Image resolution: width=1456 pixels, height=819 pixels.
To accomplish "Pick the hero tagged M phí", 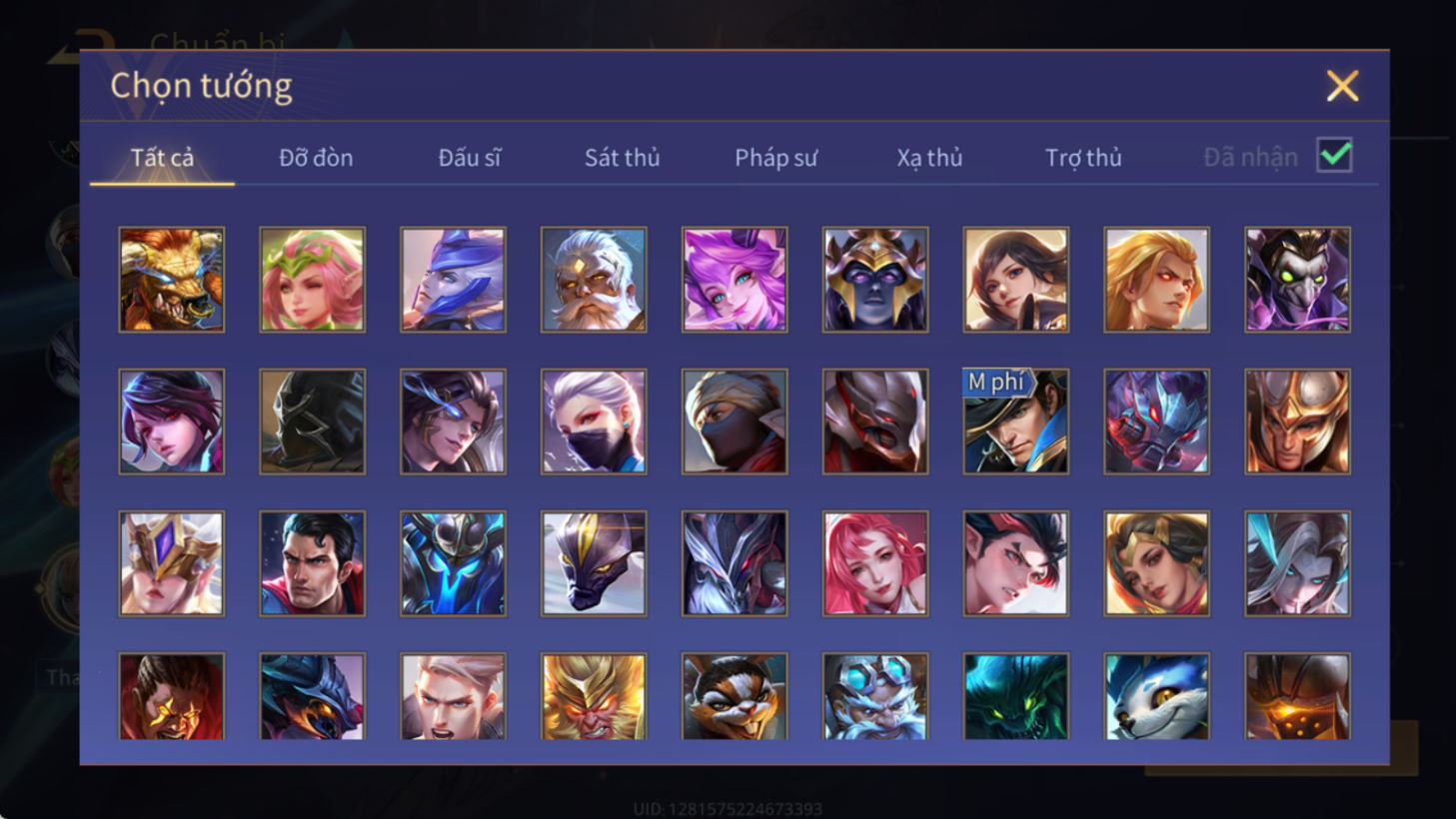I will [x=1015, y=421].
